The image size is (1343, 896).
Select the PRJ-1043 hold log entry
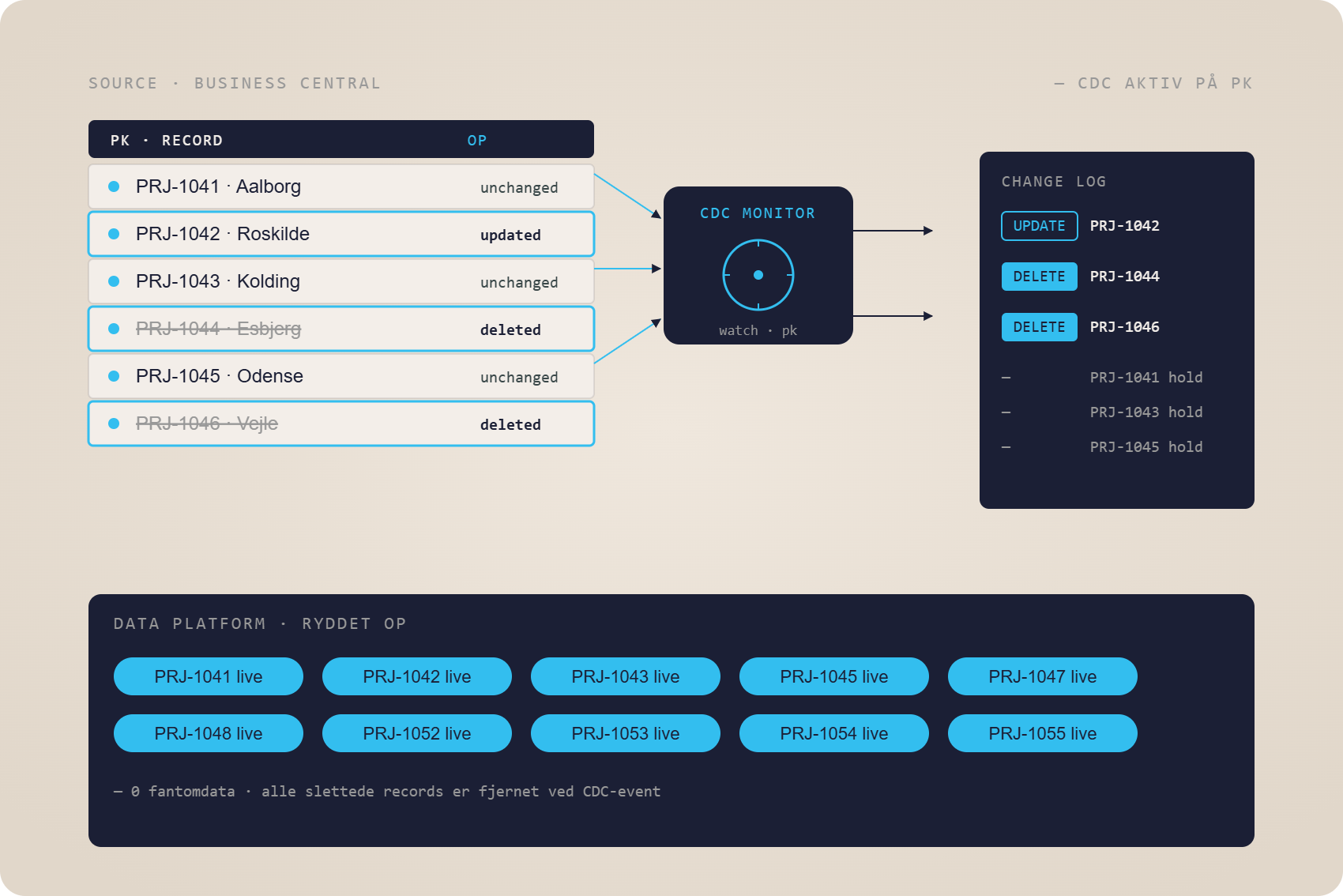click(x=1146, y=412)
